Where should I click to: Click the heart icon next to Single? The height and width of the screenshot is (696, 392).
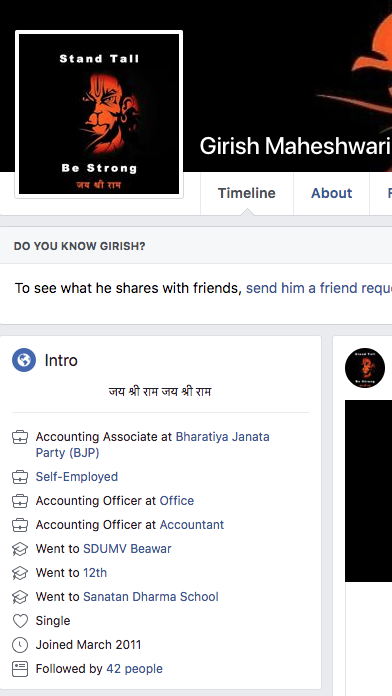pyautogui.click(x=20, y=621)
